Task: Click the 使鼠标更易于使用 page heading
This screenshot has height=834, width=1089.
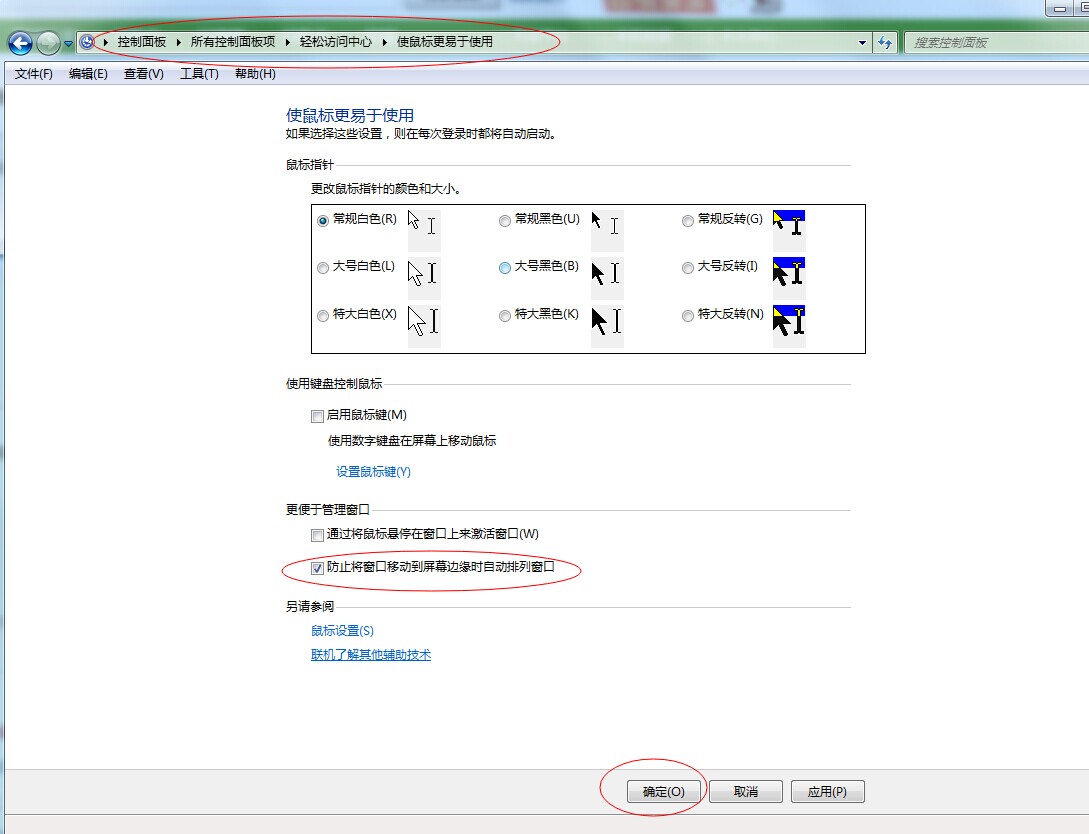Action: click(350, 115)
